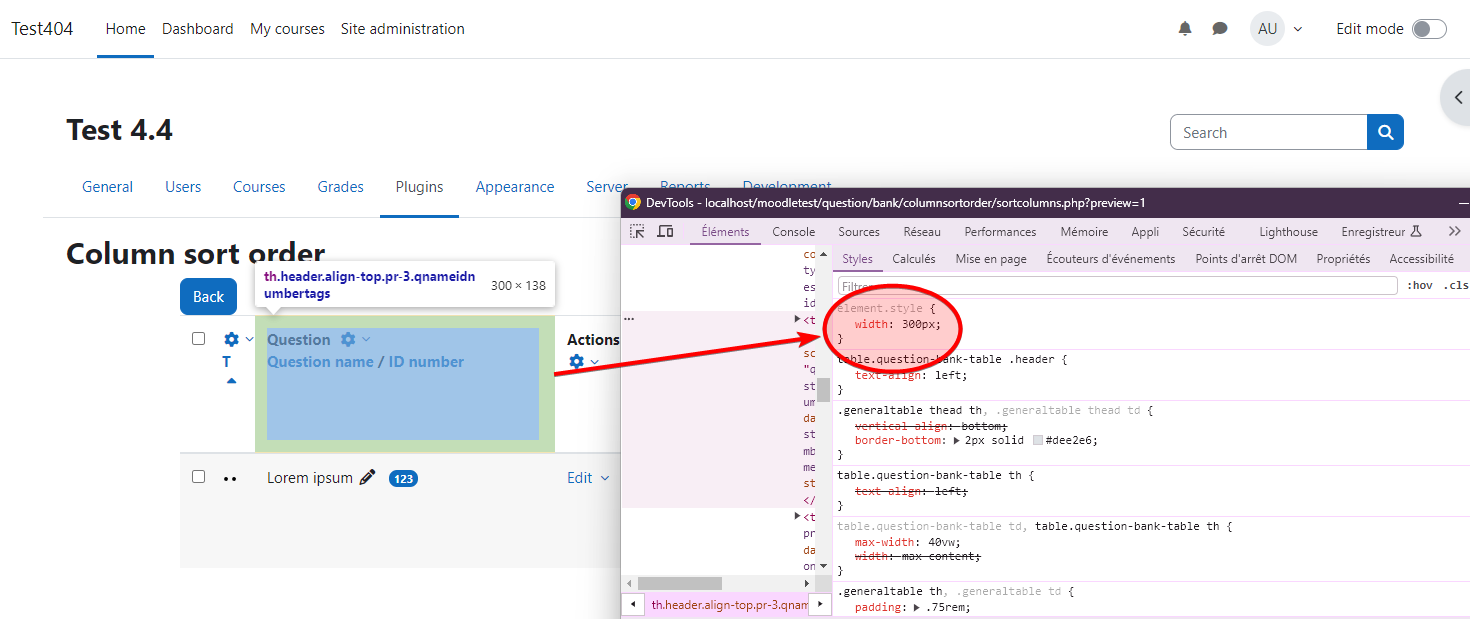Image resolution: width=1470 pixels, height=619 pixels.
Task: Click the breadcrumb right scroll arrow in DevTools
Action: (820, 605)
